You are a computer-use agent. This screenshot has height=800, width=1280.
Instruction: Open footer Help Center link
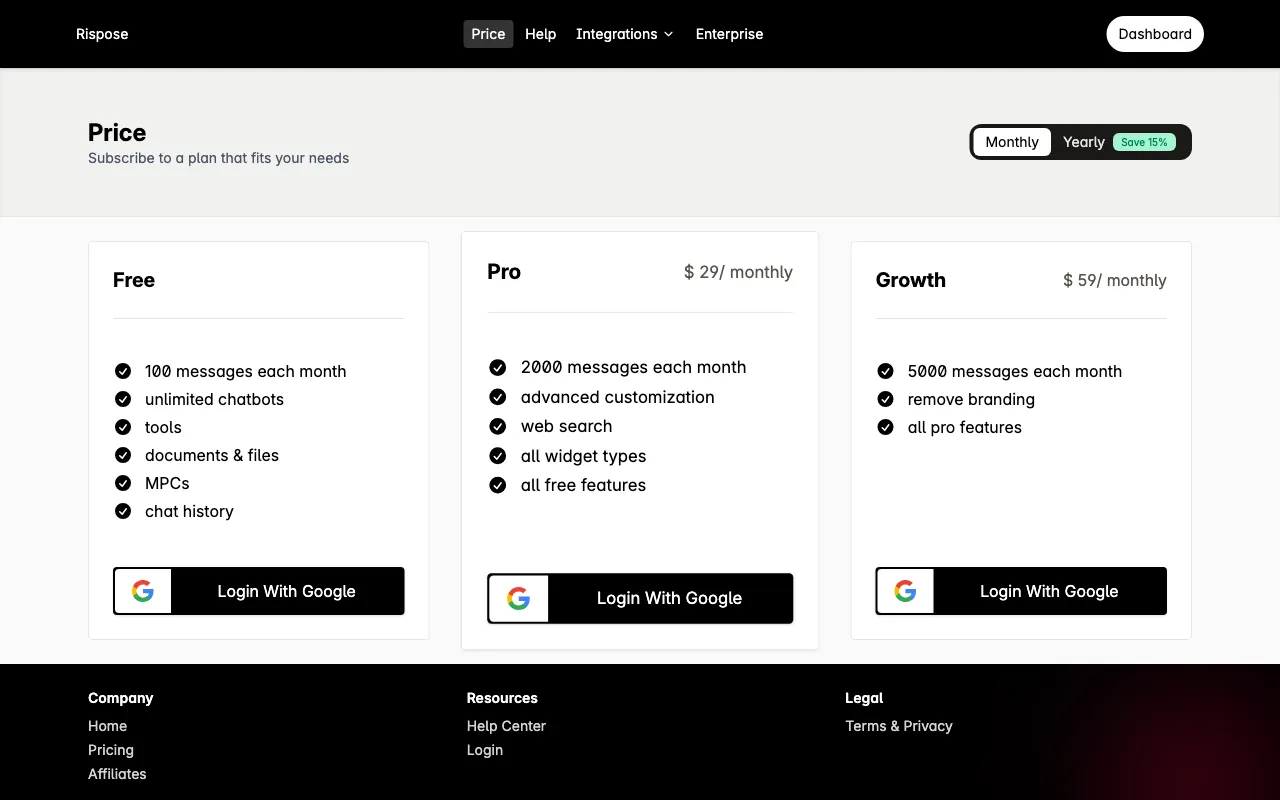point(506,726)
